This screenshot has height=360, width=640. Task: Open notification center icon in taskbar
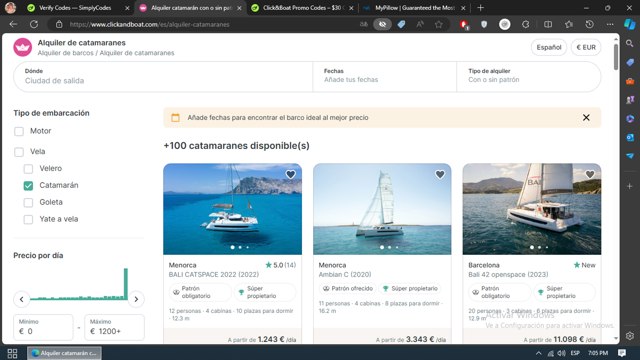(622, 353)
